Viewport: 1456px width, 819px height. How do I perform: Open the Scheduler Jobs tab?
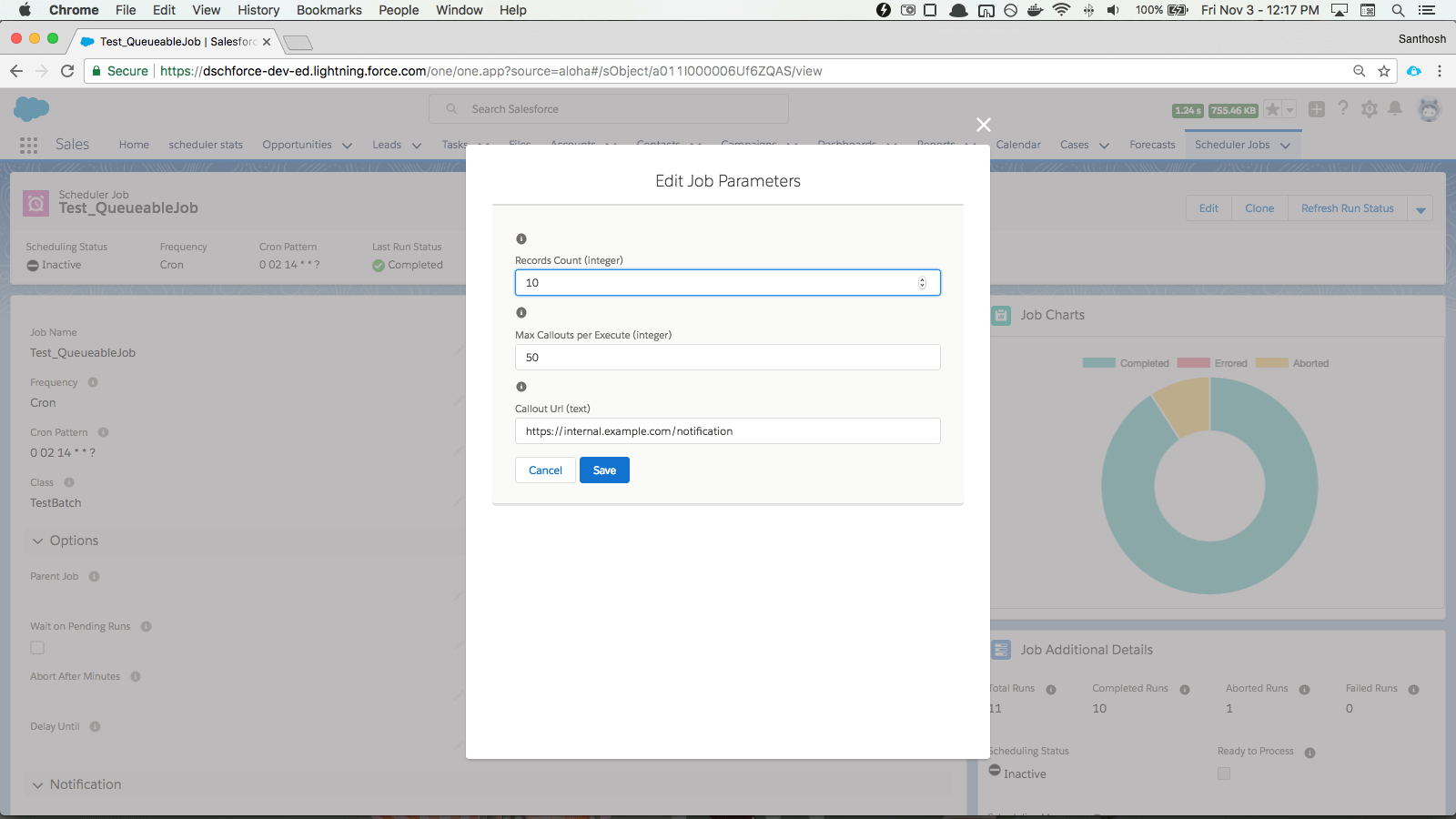point(1231,145)
